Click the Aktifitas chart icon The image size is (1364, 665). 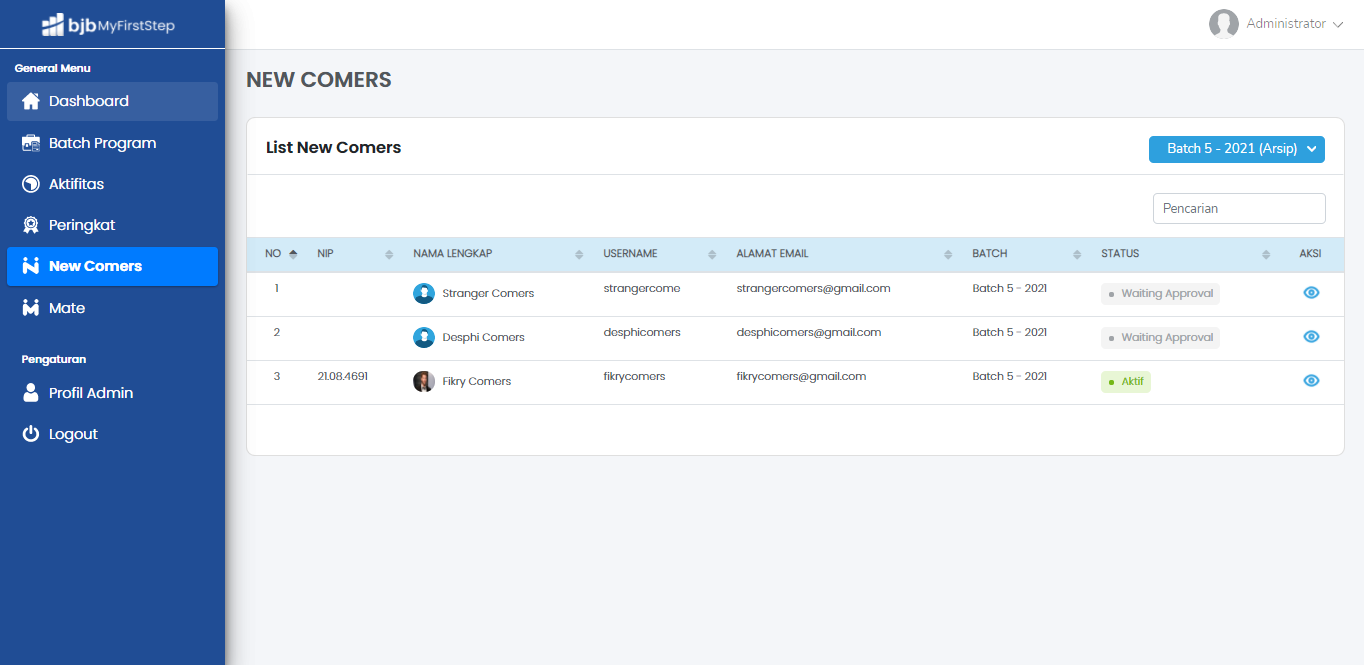pos(31,184)
